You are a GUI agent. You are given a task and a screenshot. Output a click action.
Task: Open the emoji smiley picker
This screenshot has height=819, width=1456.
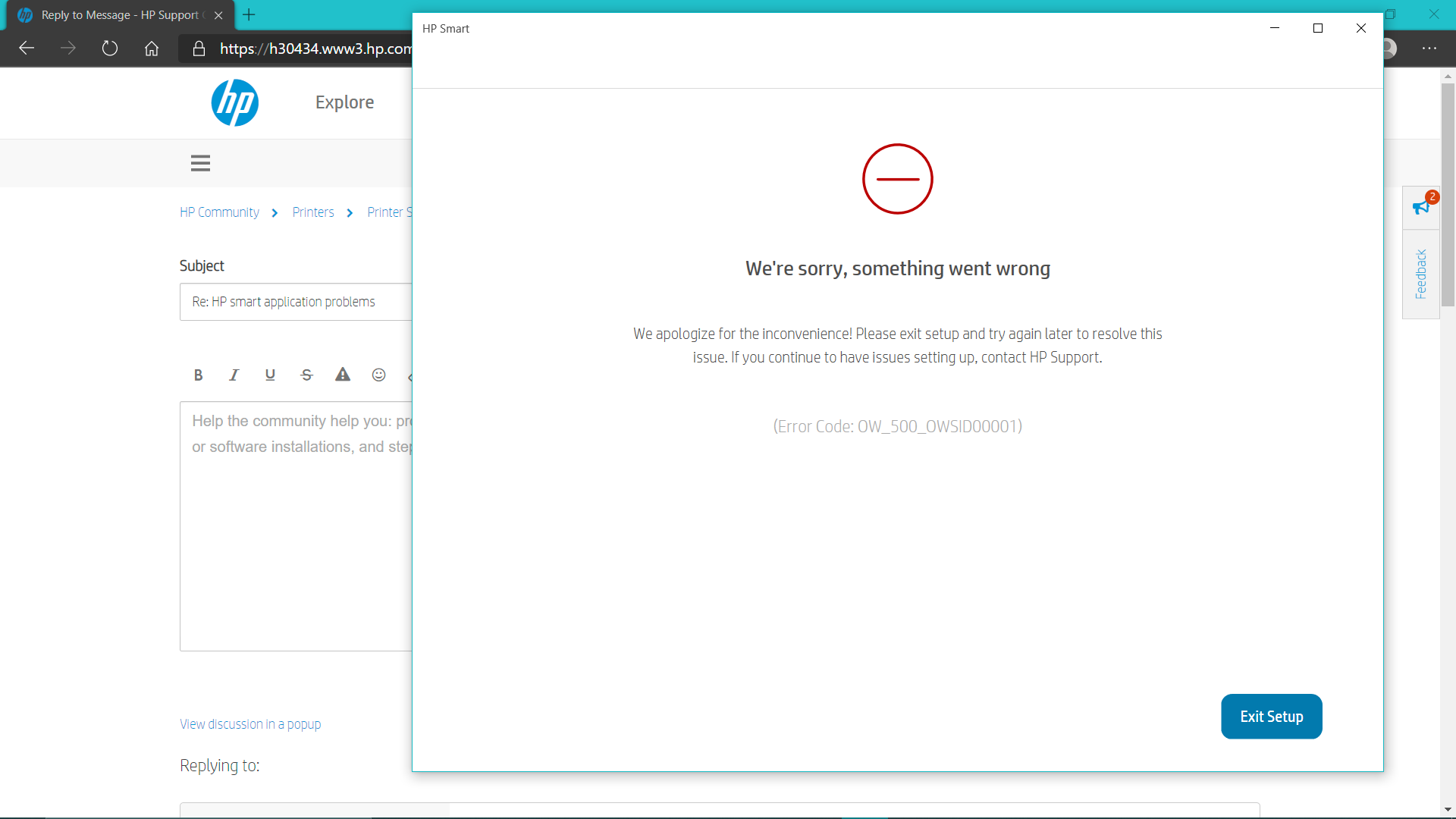click(379, 375)
